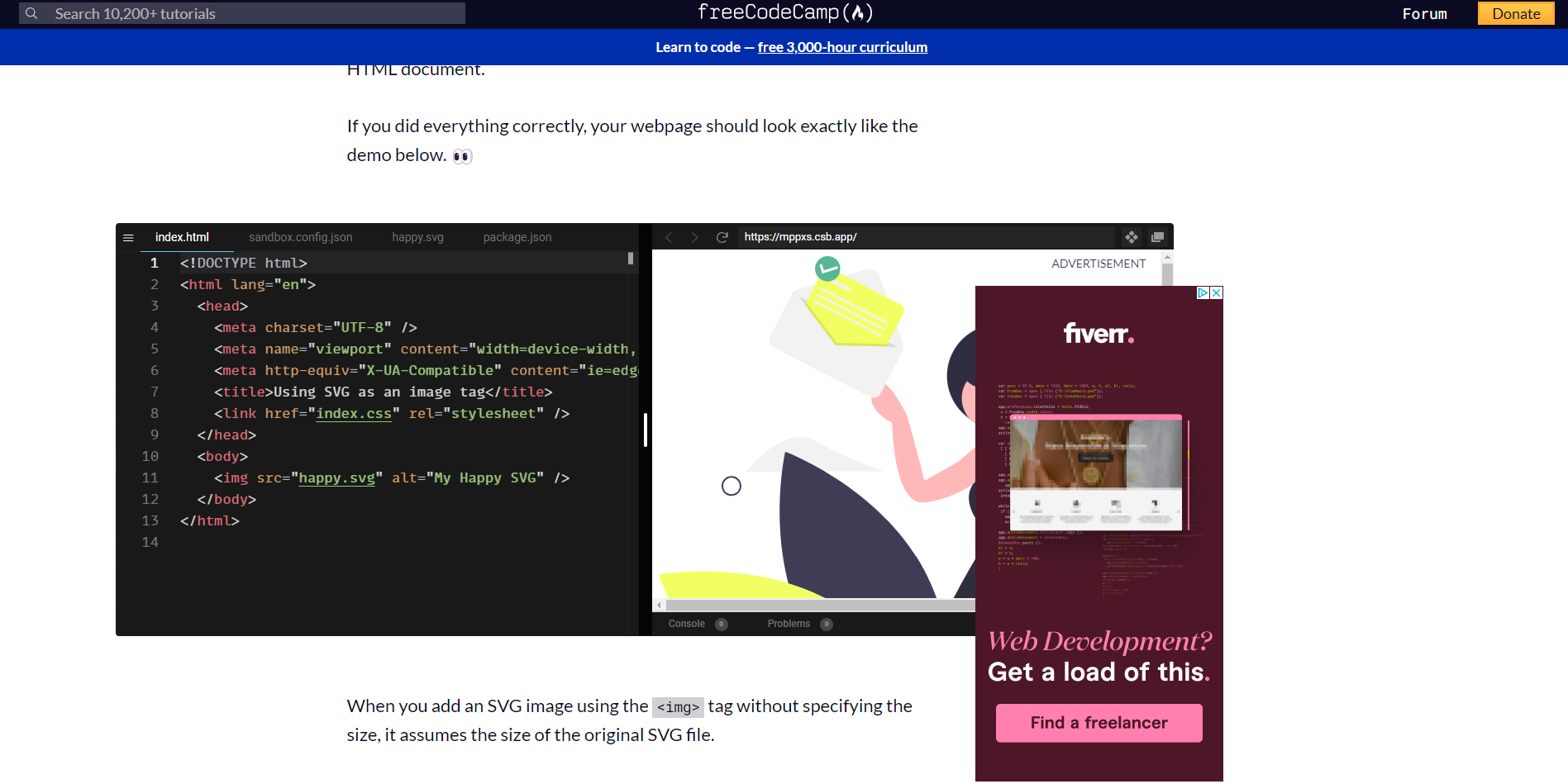Refresh the sandbox preview

[722, 236]
